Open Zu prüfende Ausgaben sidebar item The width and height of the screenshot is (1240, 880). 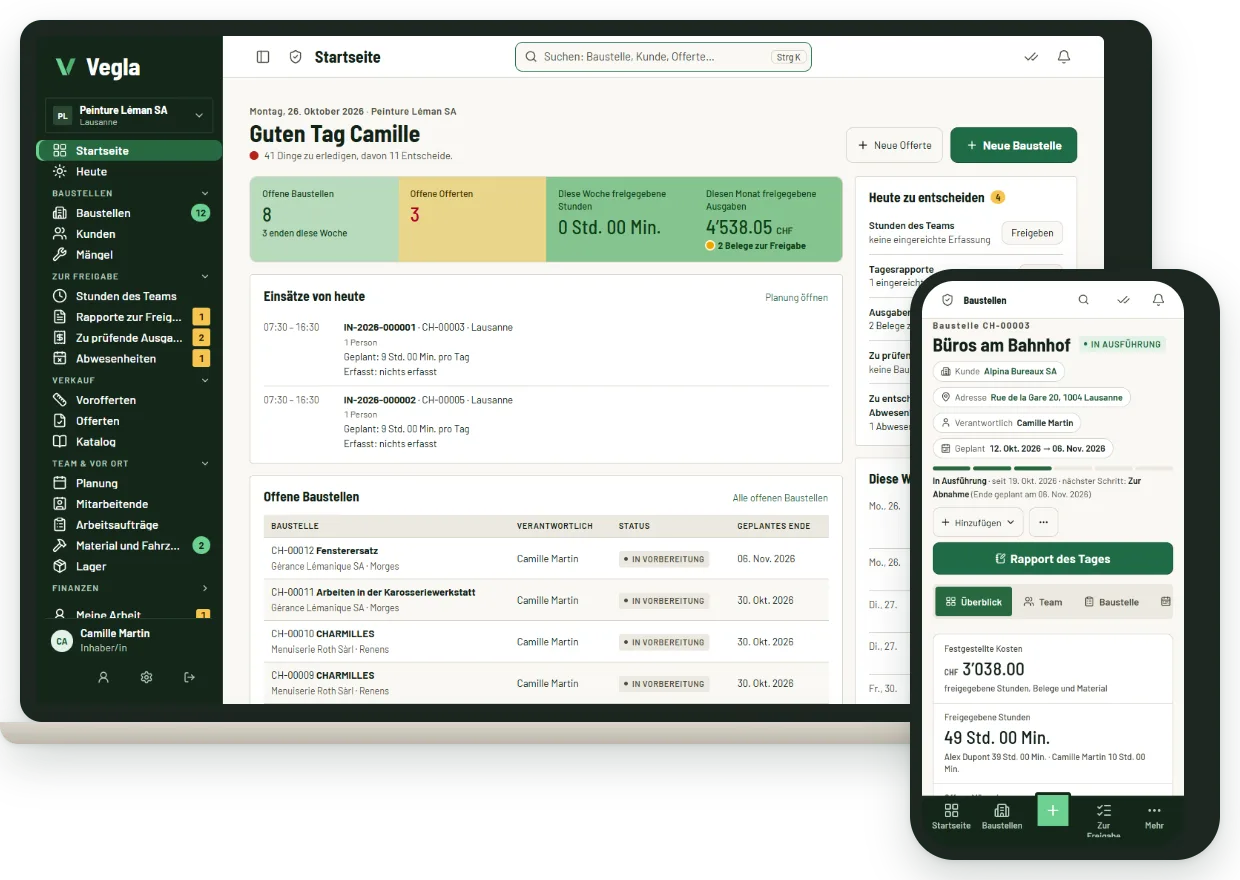pos(129,338)
